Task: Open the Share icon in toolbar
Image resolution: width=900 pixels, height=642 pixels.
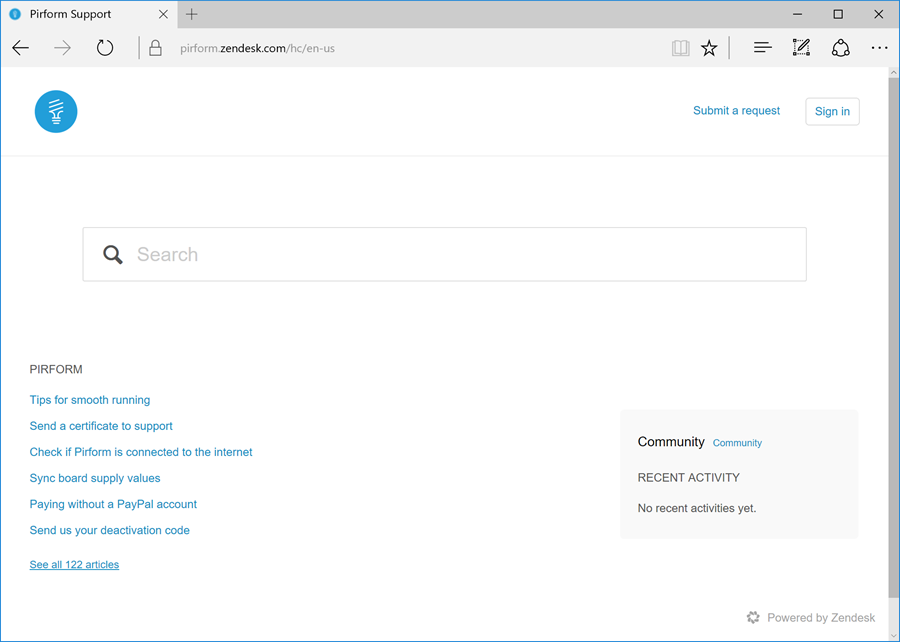Action: click(x=841, y=48)
